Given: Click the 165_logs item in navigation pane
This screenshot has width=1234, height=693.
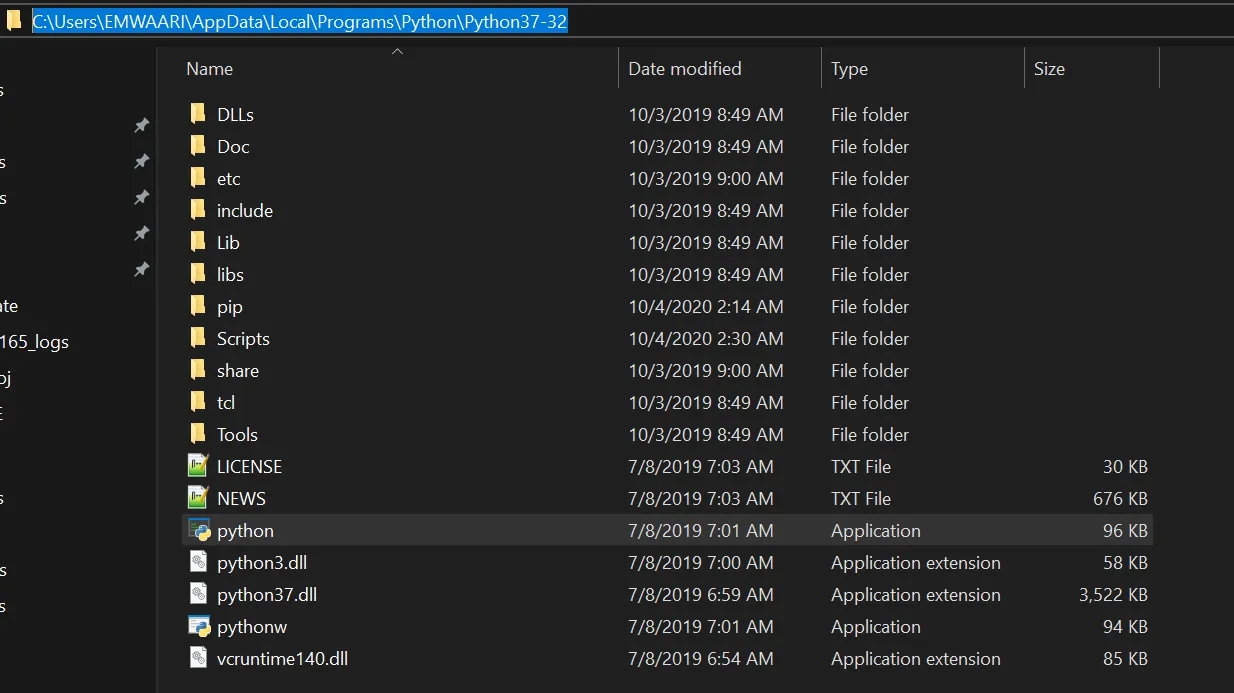Looking at the screenshot, I should (x=34, y=342).
